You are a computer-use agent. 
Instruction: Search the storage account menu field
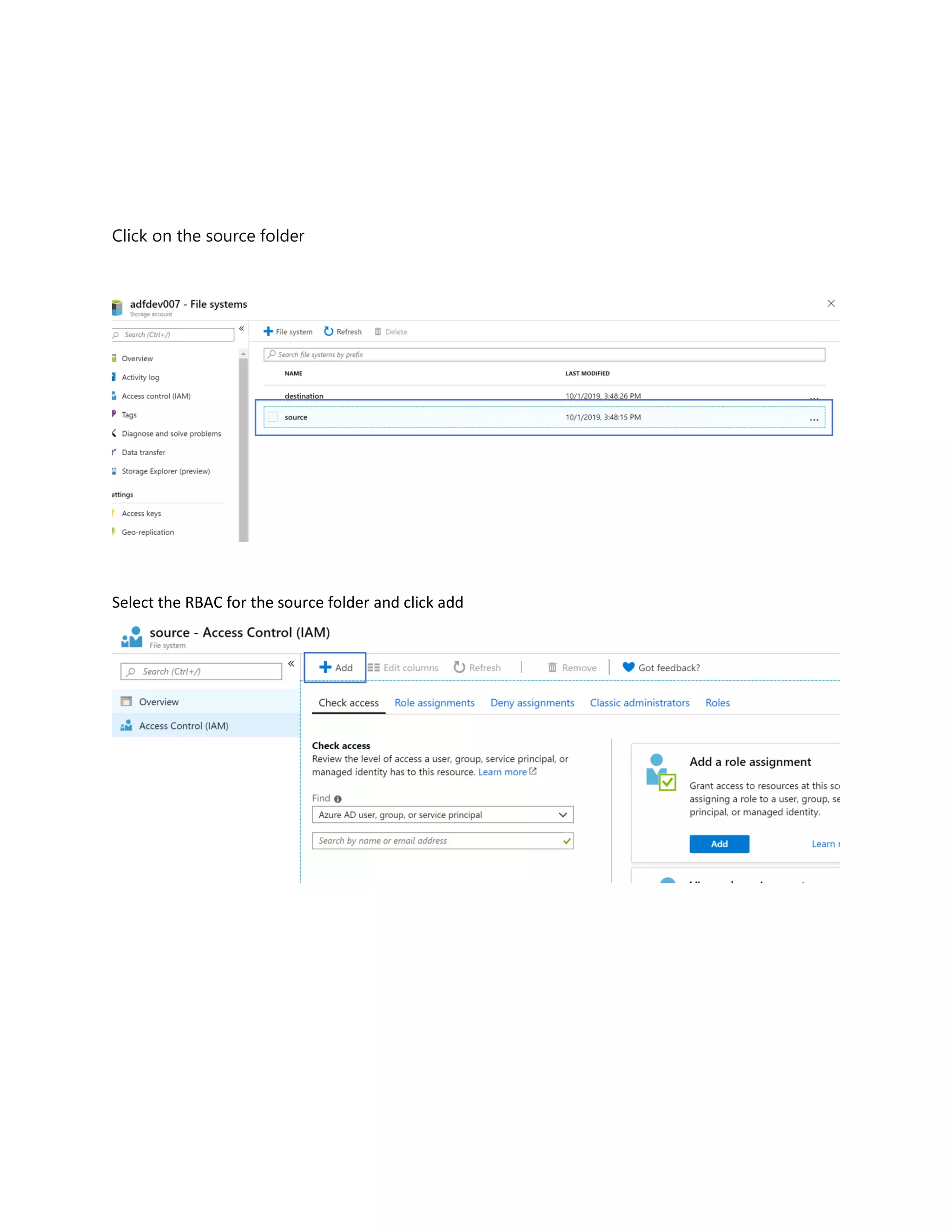(x=172, y=335)
